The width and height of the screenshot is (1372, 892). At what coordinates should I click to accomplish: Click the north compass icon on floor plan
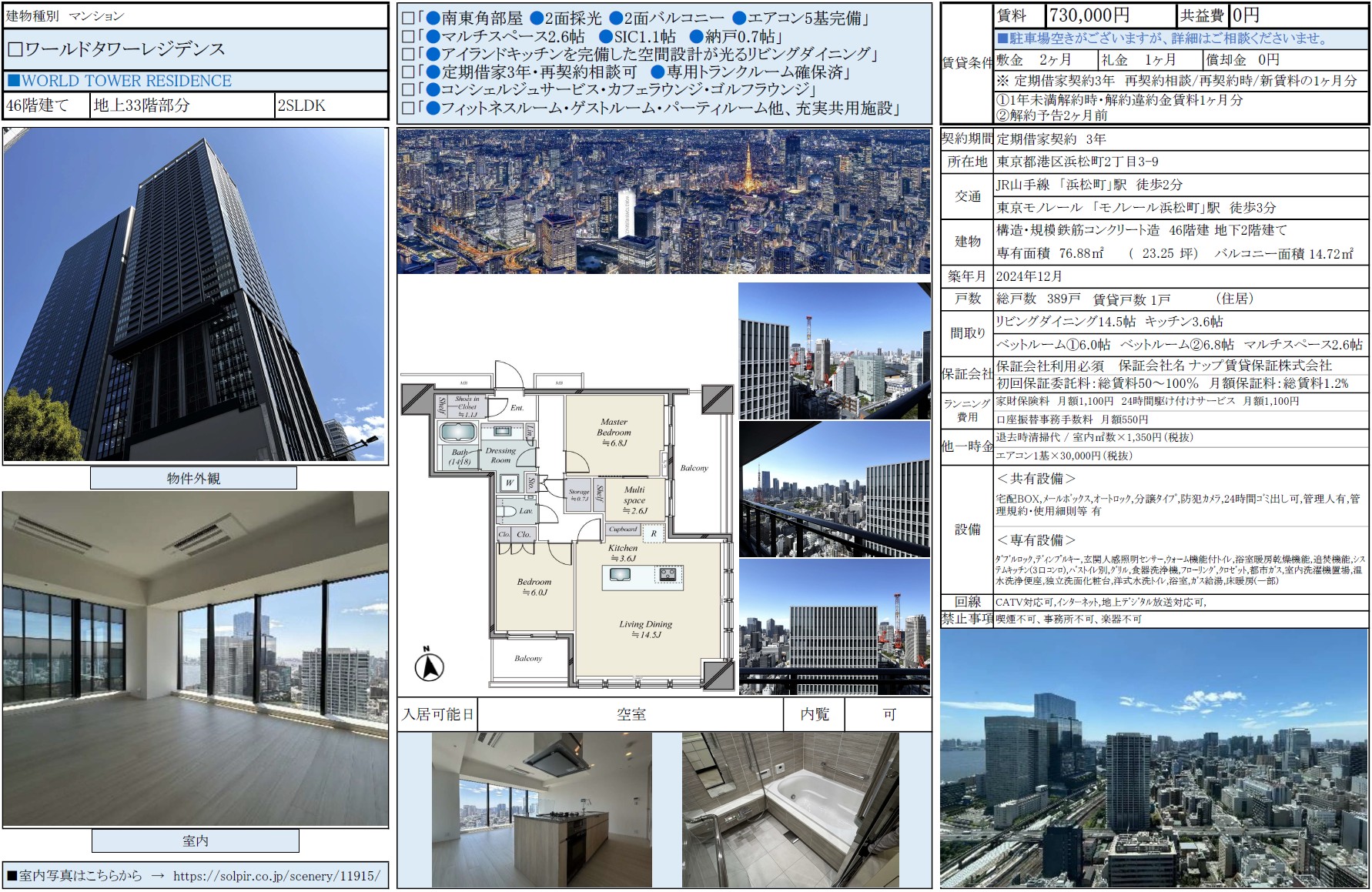(x=429, y=666)
